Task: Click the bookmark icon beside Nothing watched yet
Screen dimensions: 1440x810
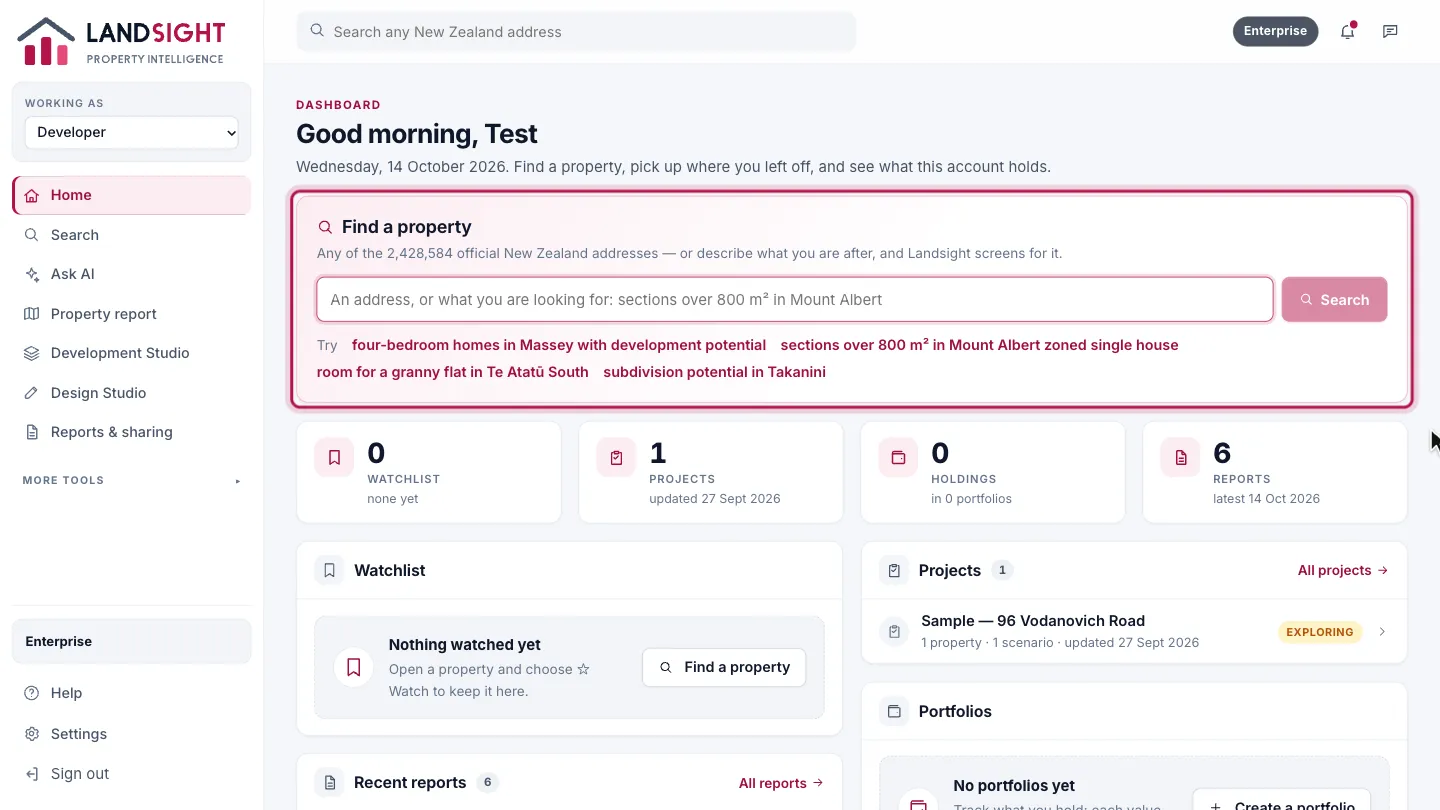Action: tap(353, 667)
